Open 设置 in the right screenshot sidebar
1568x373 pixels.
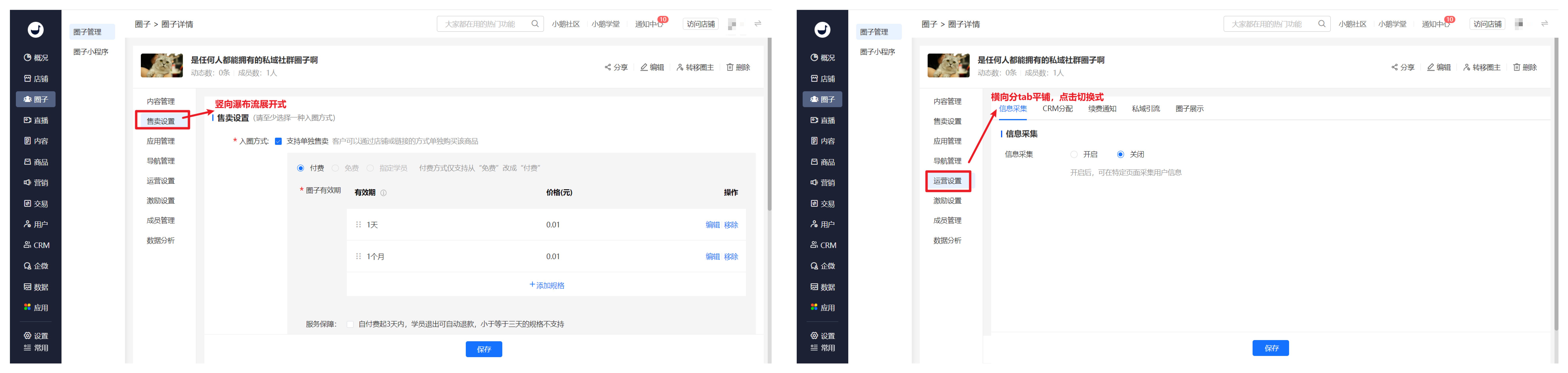pyautogui.click(x=823, y=336)
